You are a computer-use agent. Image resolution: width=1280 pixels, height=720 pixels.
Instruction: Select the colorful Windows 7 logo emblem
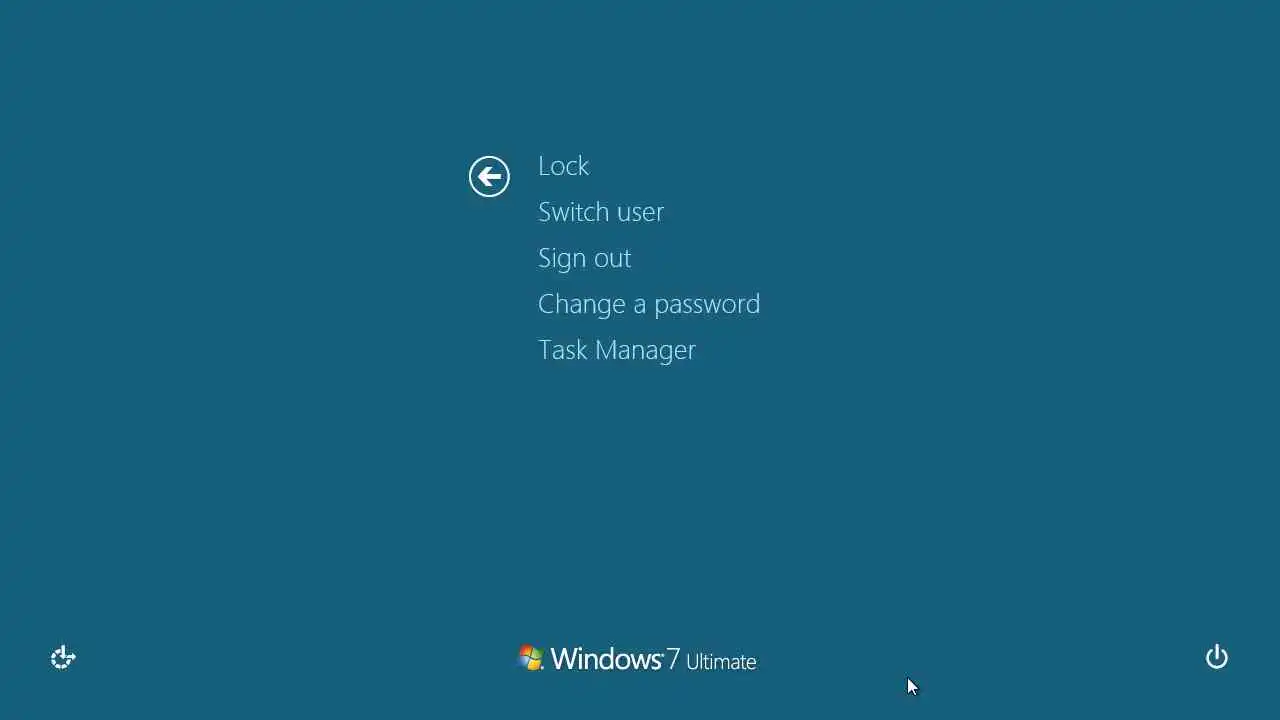(531, 657)
